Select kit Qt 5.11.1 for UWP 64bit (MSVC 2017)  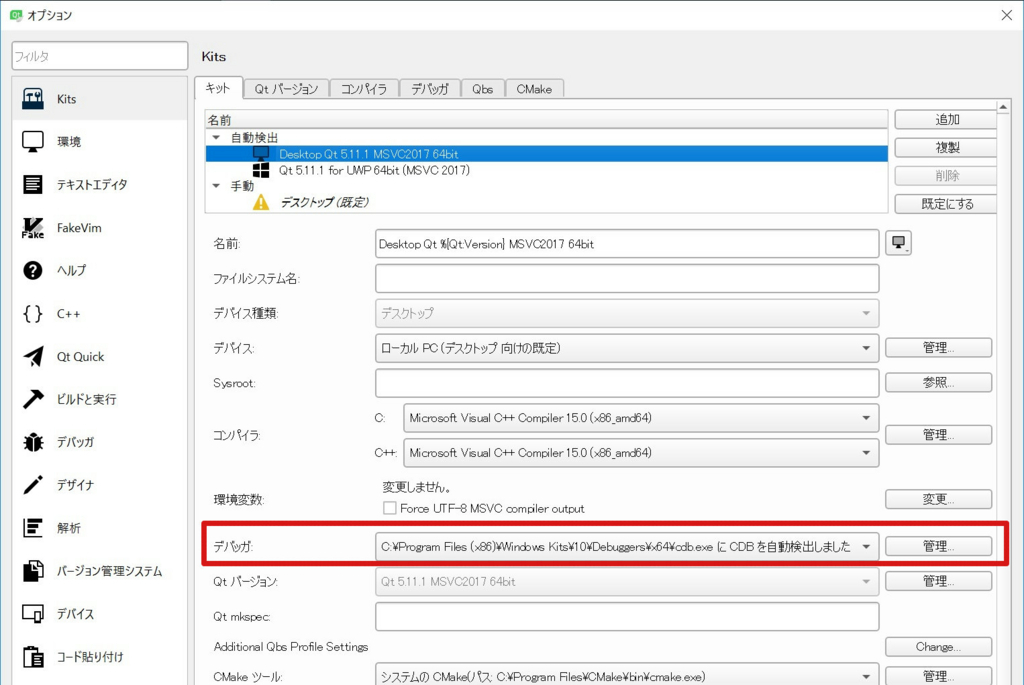547,170
